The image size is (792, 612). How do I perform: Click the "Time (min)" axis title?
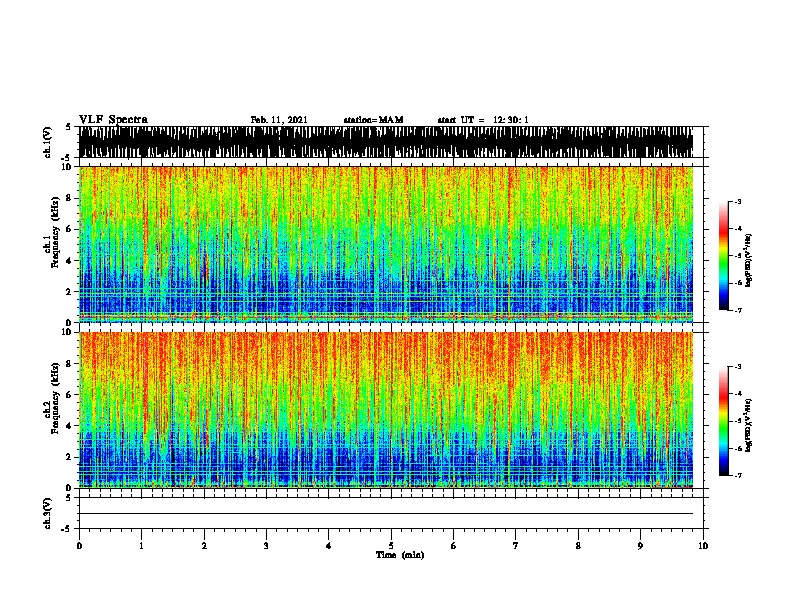tap(400, 555)
